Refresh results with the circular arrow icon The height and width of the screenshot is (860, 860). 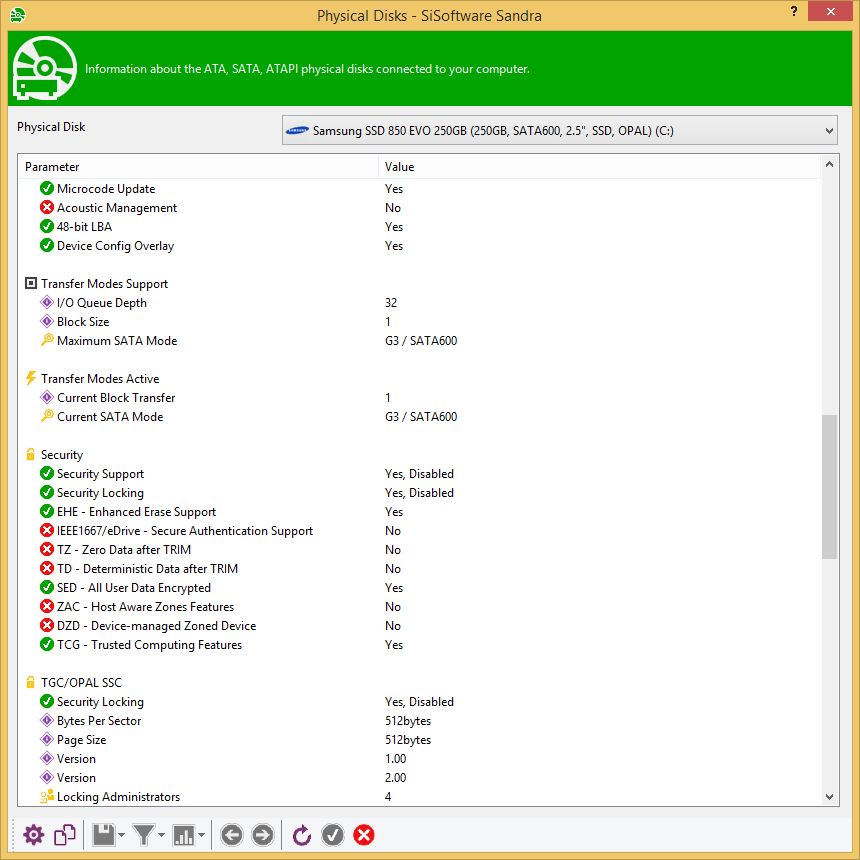tap(302, 835)
